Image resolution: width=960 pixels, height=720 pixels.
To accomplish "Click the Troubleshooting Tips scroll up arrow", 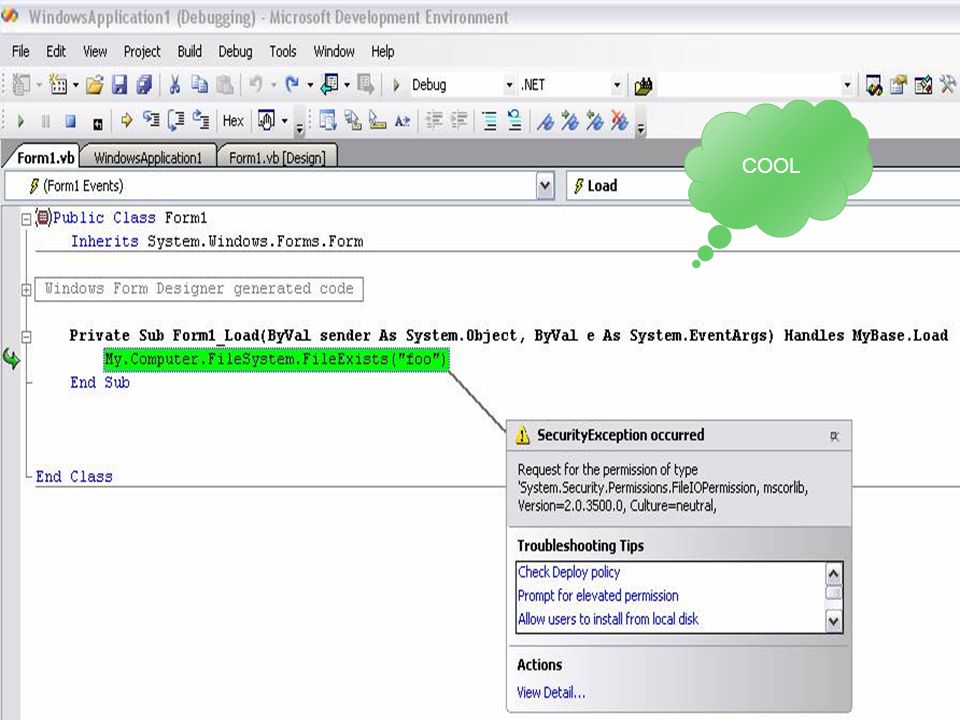I will (x=834, y=574).
